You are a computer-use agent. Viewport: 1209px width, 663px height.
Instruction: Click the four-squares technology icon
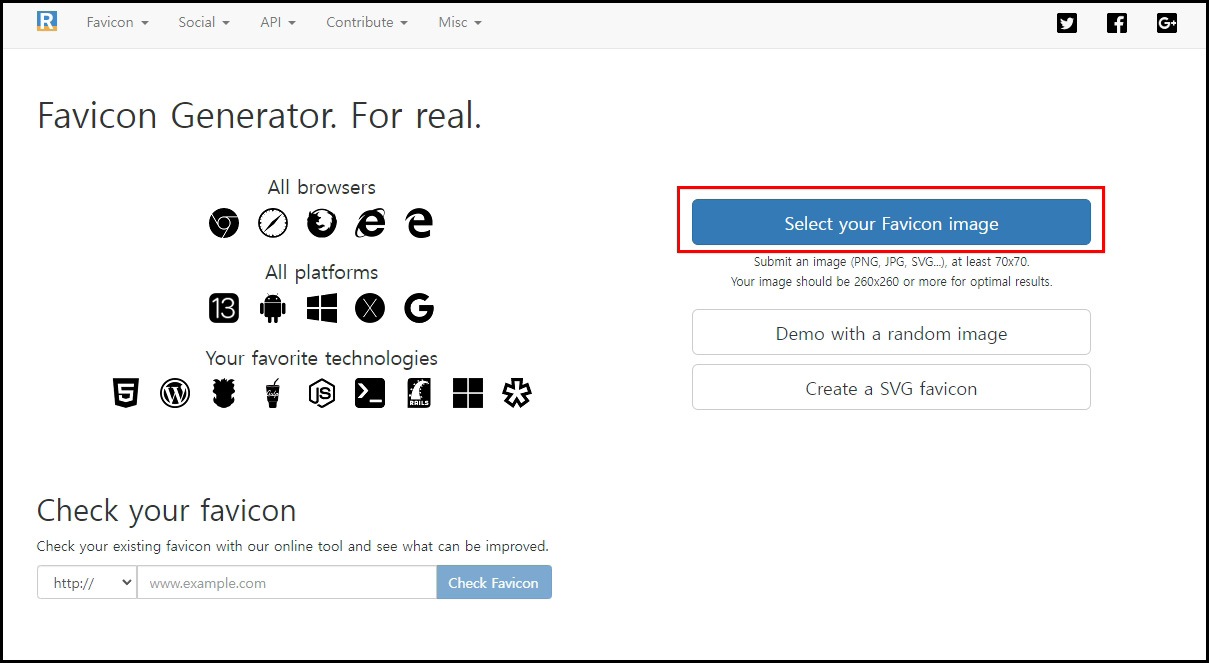[468, 393]
